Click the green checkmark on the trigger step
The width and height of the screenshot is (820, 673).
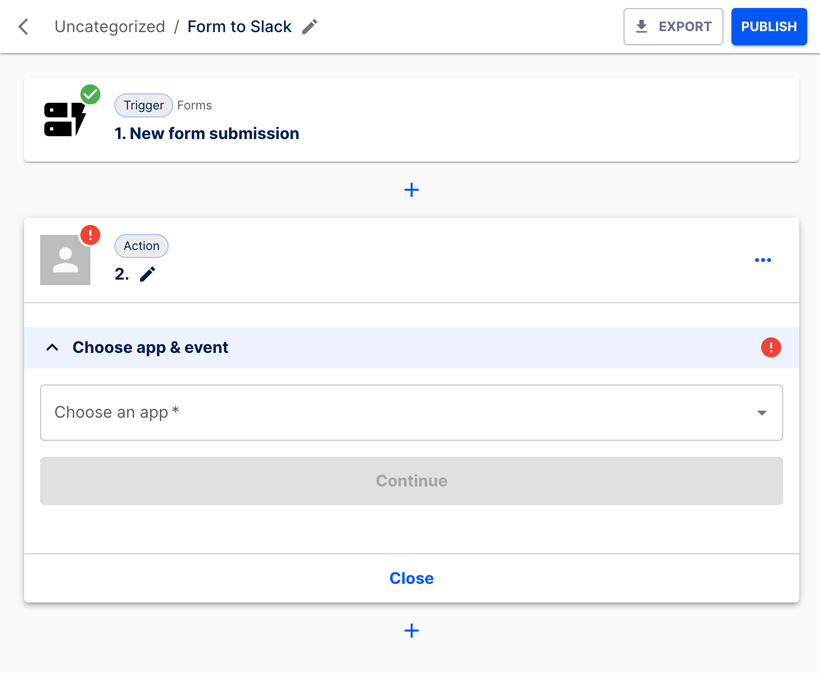(90, 94)
